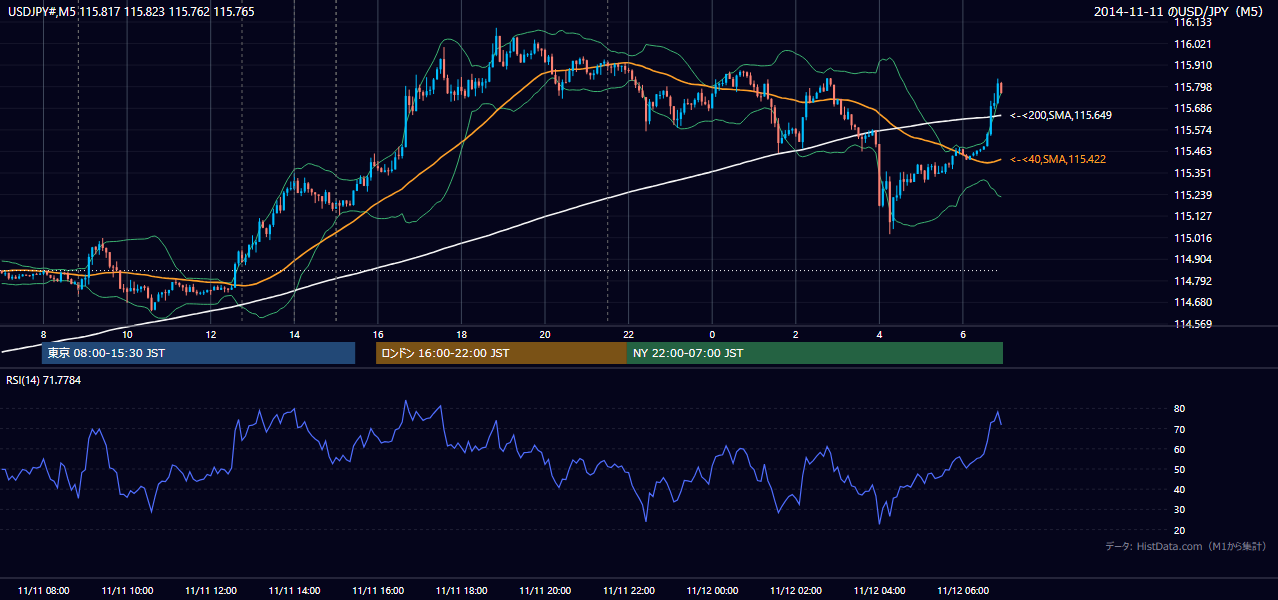
Task: Click the 11/12 04:00 date axis label
Action: pyautogui.click(x=879, y=591)
